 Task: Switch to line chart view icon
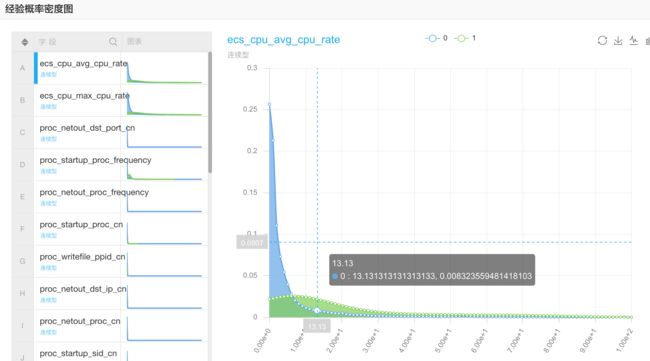coord(633,40)
